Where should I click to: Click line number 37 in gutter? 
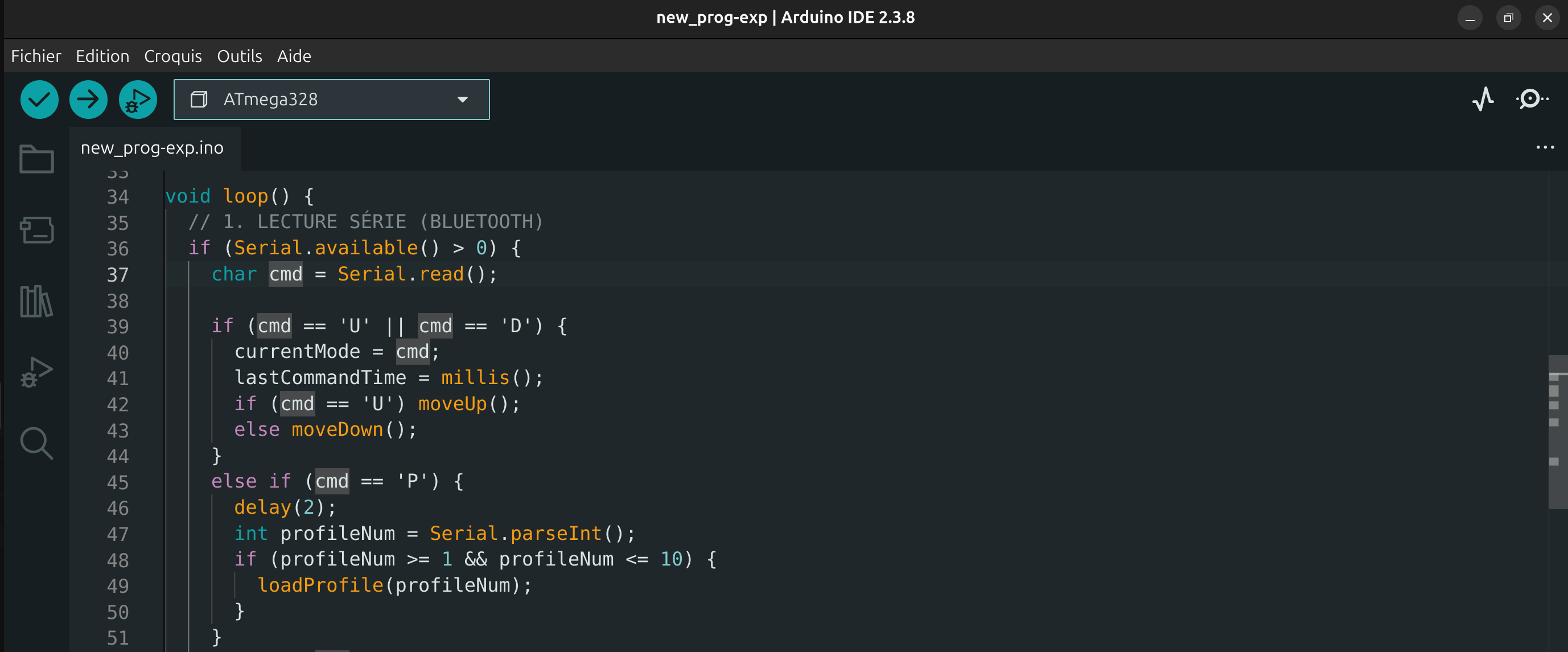tap(118, 275)
